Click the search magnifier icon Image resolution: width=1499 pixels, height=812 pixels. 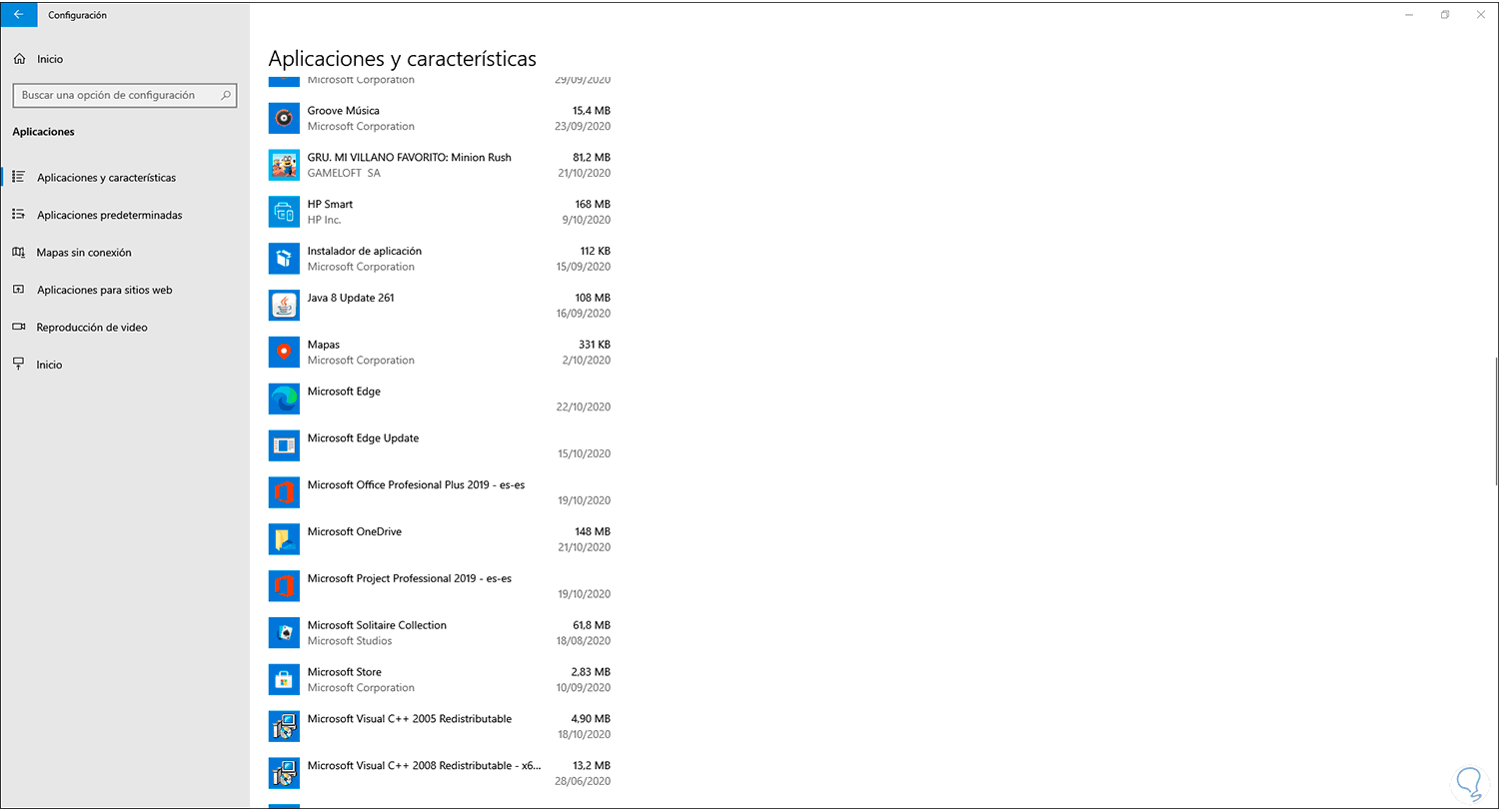tap(226, 96)
